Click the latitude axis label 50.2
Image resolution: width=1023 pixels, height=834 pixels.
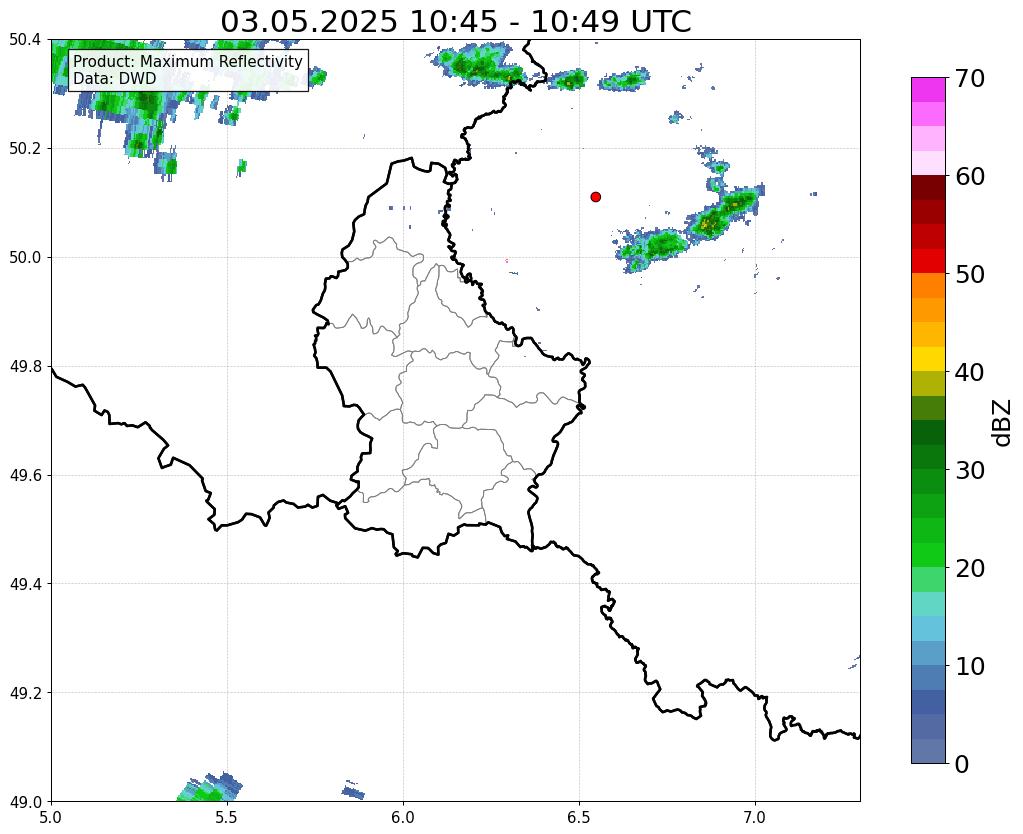(x=25, y=149)
